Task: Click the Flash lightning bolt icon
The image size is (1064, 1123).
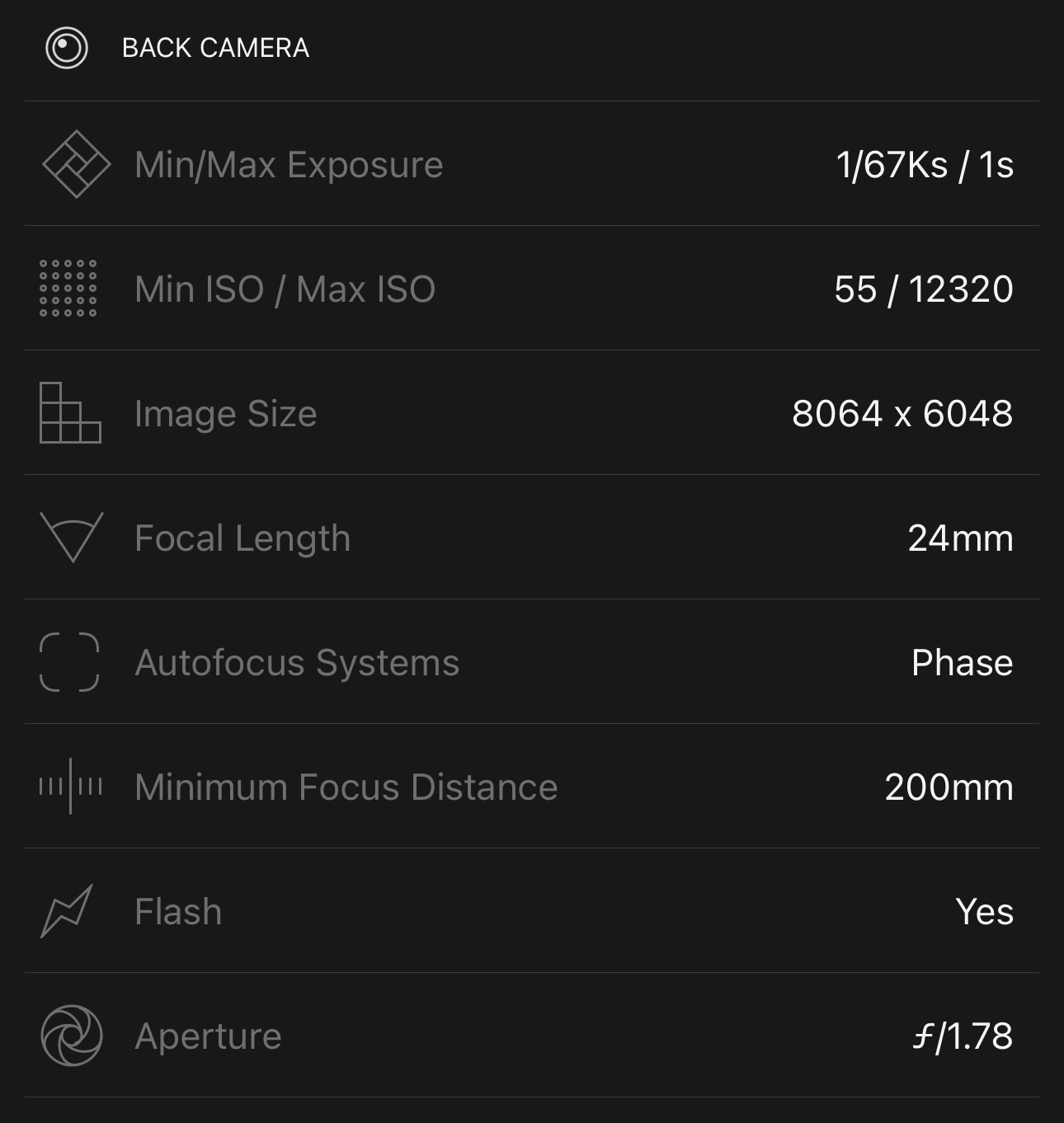Action: pos(67,911)
